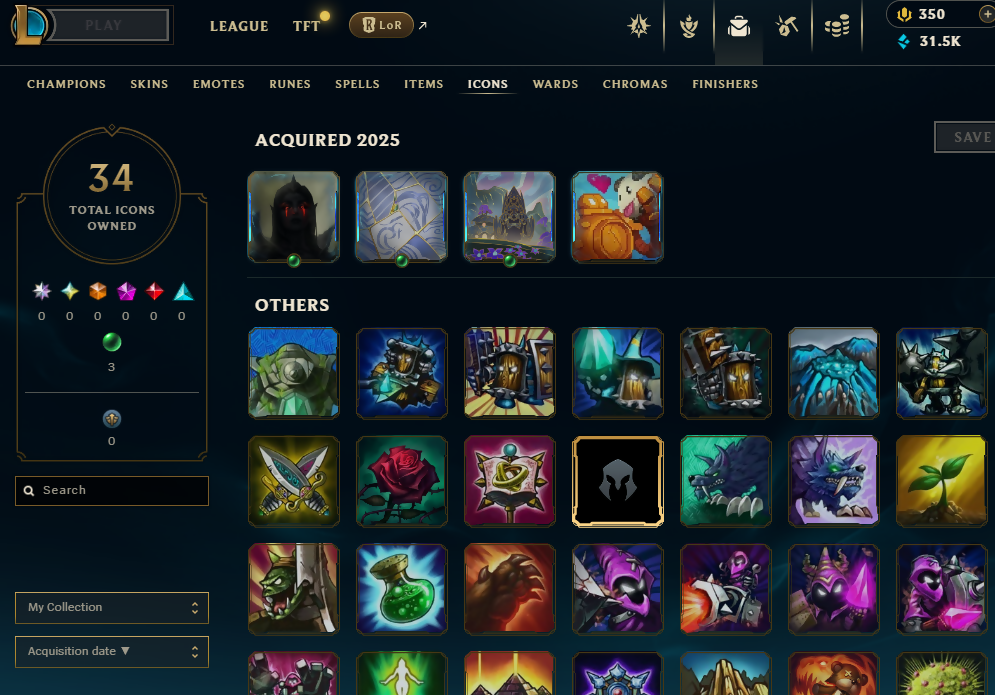Open the Loot hammer icon
This screenshot has height=695, width=995.
pos(787,27)
